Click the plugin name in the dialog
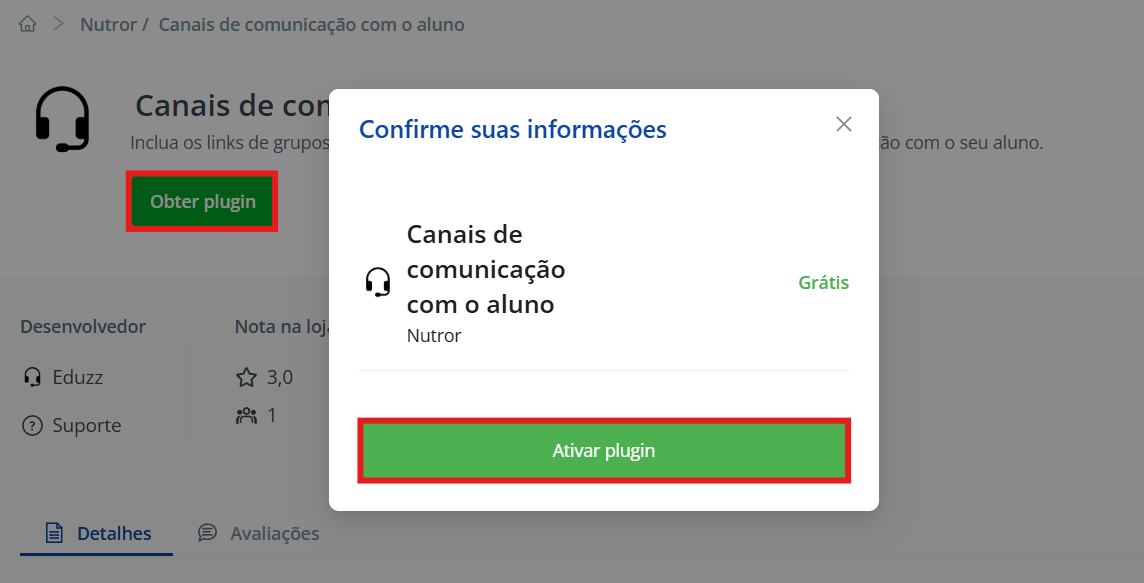Viewport: 1144px width, 583px height. [486, 269]
